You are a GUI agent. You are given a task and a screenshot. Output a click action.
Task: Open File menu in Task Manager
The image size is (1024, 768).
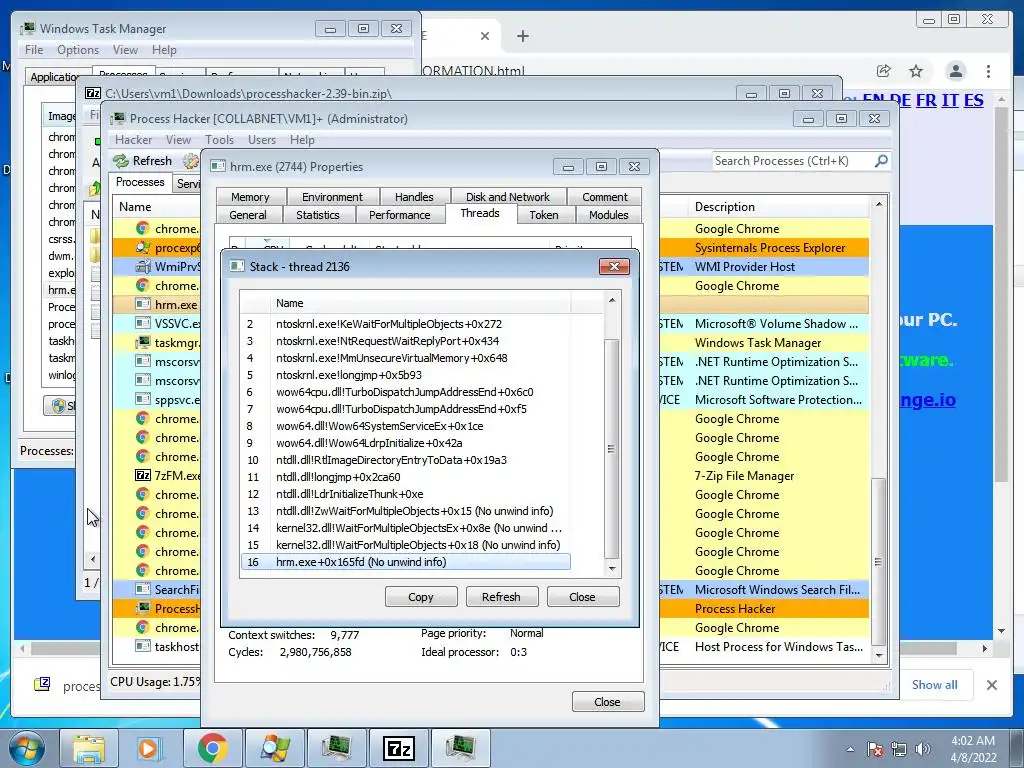pyautogui.click(x=34, y=50)
